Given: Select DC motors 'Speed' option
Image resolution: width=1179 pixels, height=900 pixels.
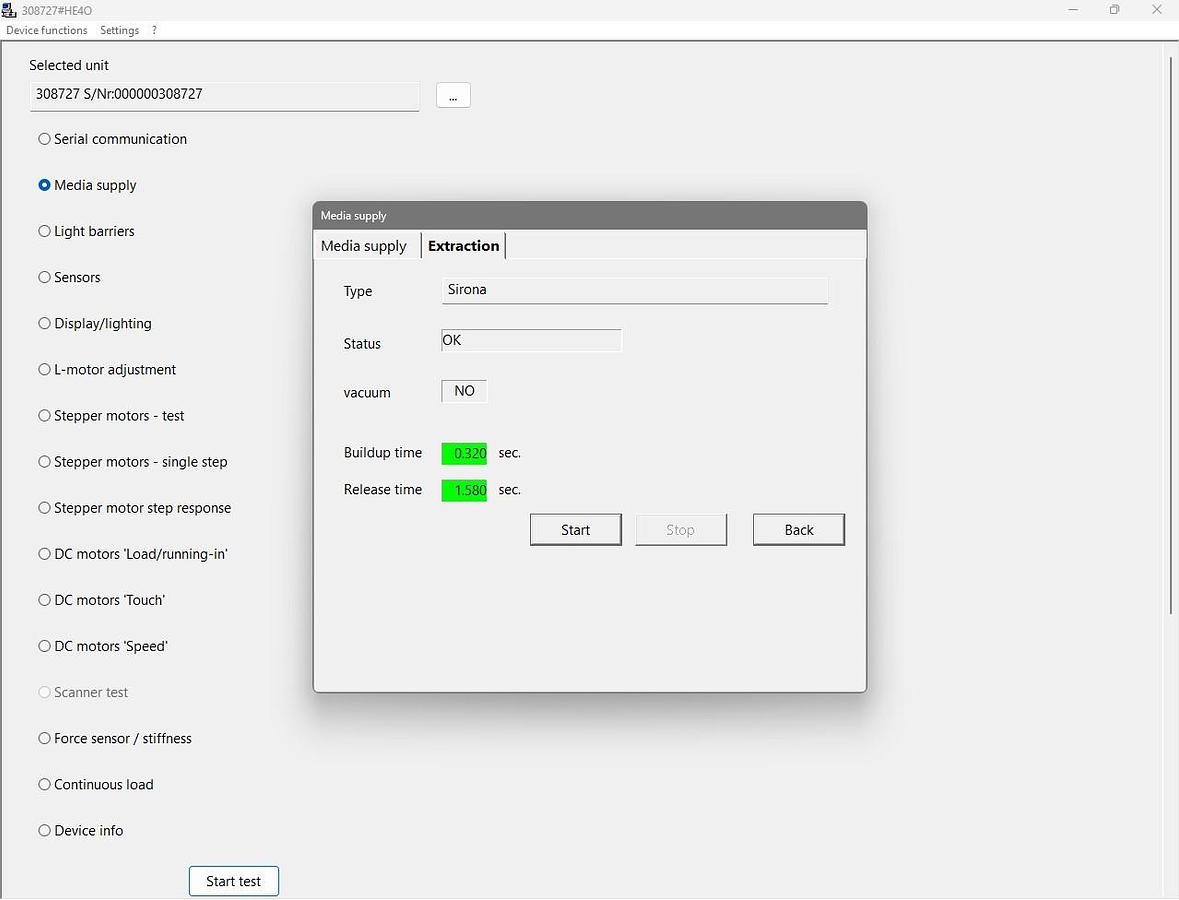Looking at the screenshot, I should point(44,646).
